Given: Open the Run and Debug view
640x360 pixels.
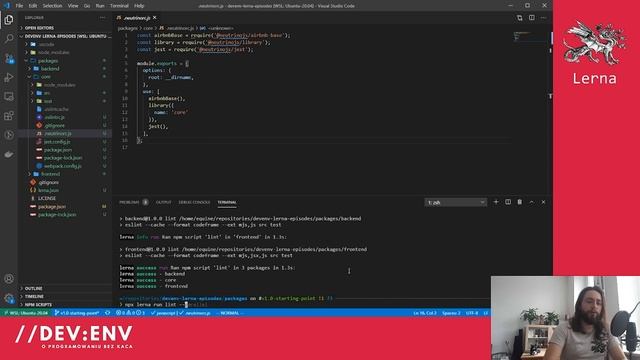Looking at the screenshot, I should [x=9, y=78].
